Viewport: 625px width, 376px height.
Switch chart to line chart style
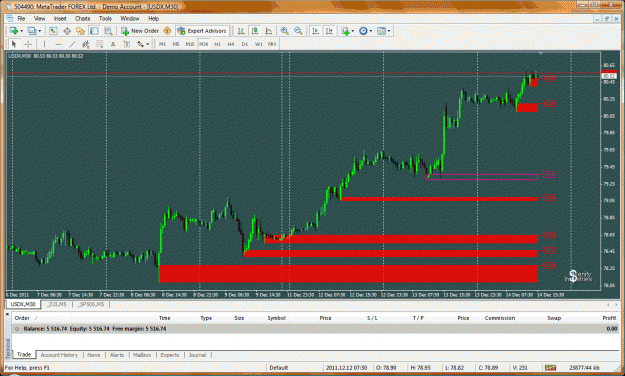pyautogui.click(x=269, y=31)
